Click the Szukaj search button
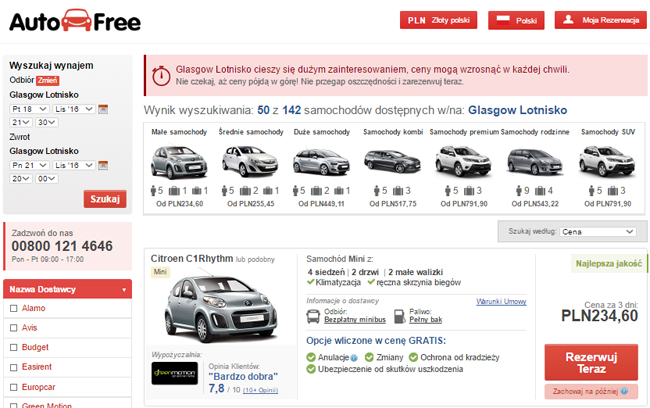 [105, 199]
